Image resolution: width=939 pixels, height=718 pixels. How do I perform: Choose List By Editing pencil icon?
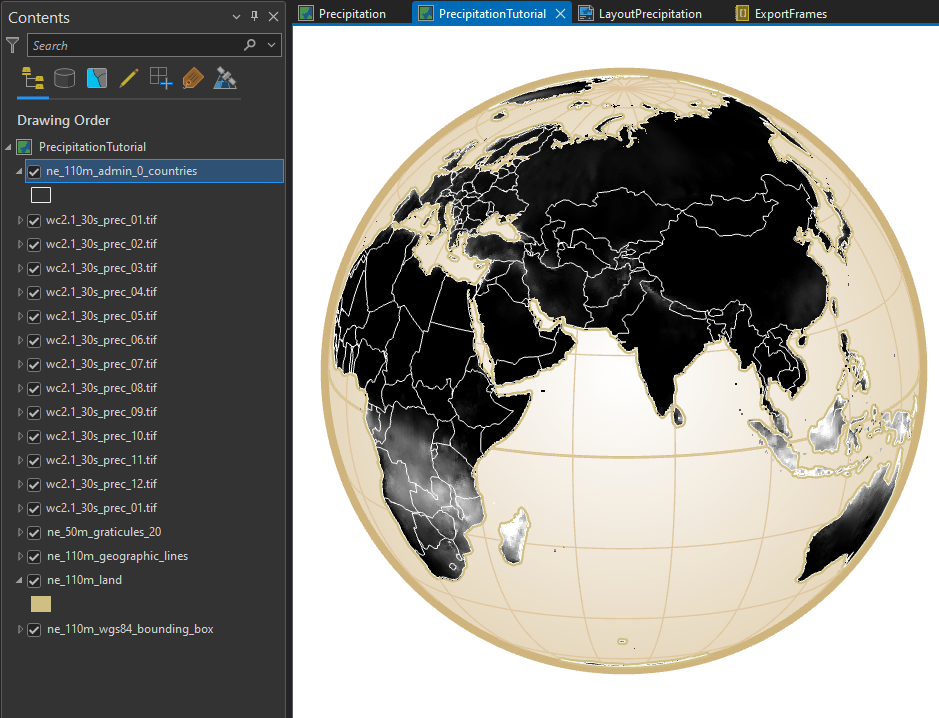128,78
